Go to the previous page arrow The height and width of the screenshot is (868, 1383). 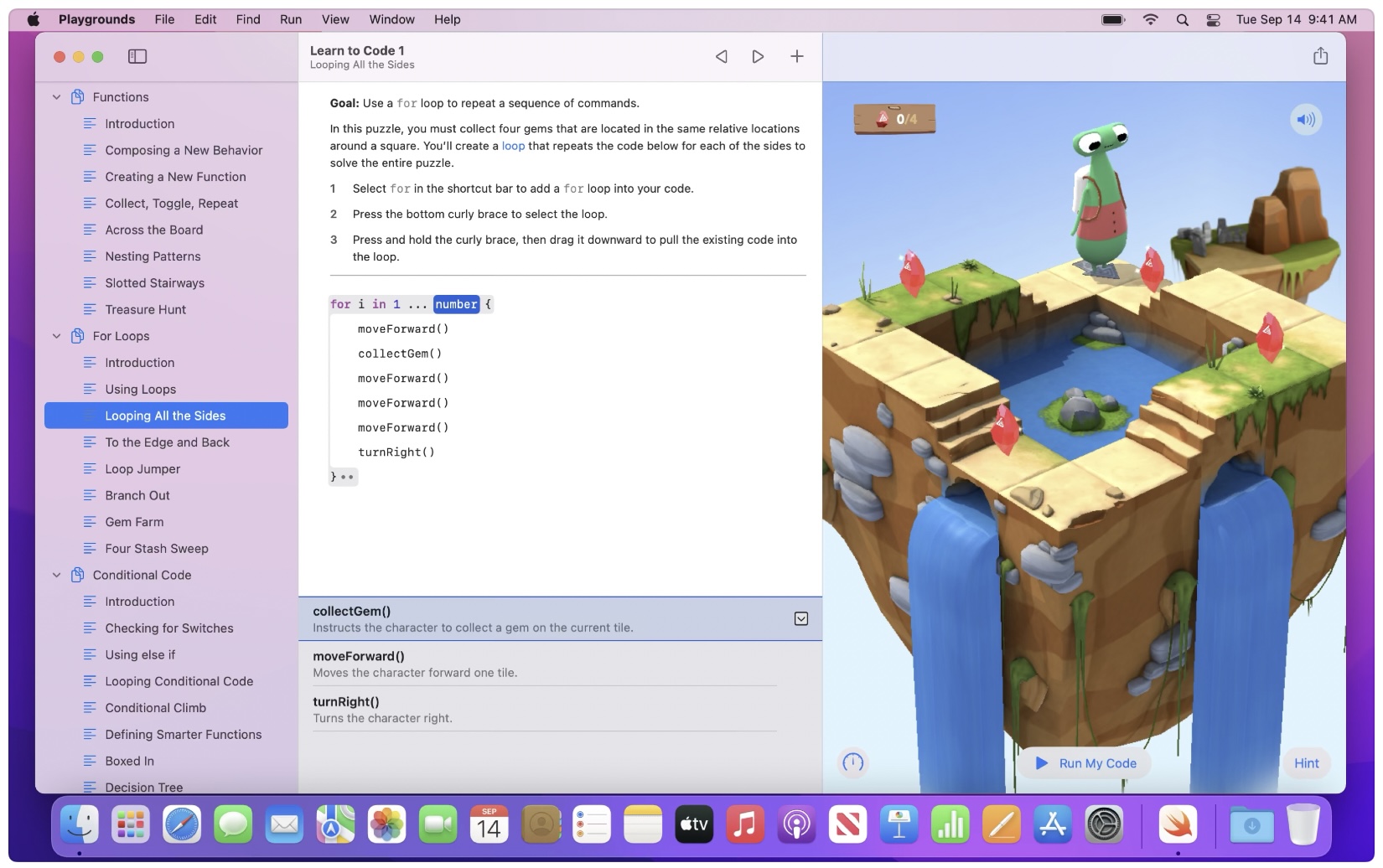tap(721, 56)
